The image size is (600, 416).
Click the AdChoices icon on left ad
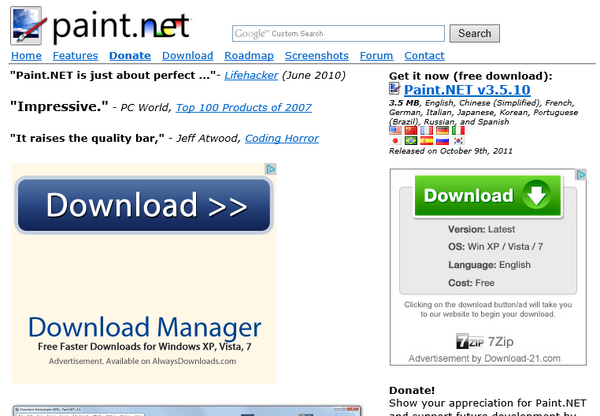(x=270, y=170)
